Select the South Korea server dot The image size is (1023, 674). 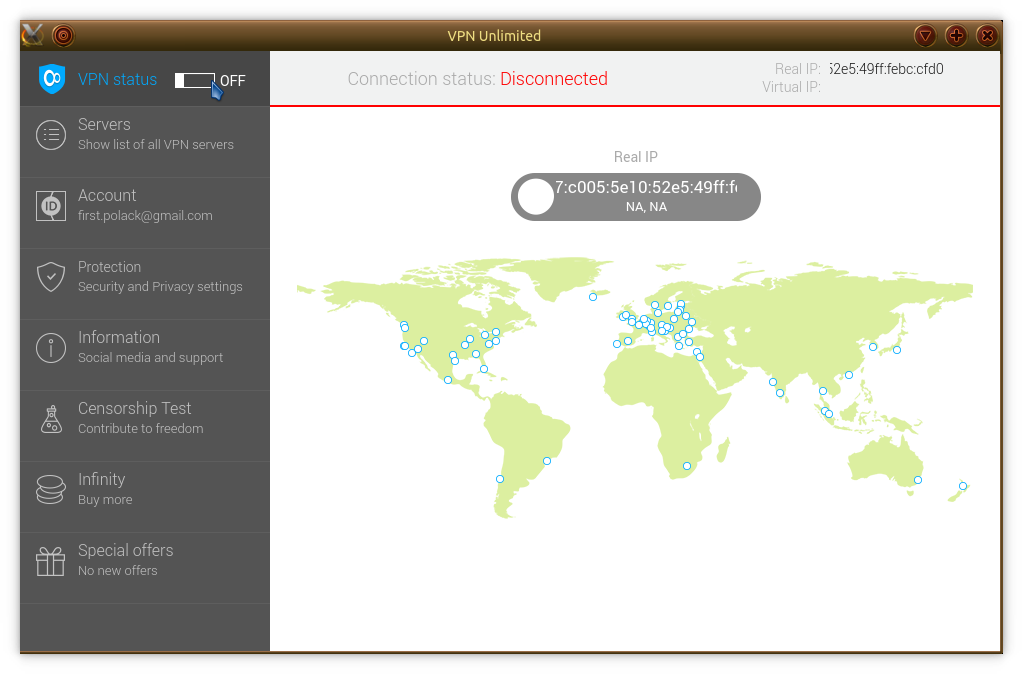tap(873, 347)
